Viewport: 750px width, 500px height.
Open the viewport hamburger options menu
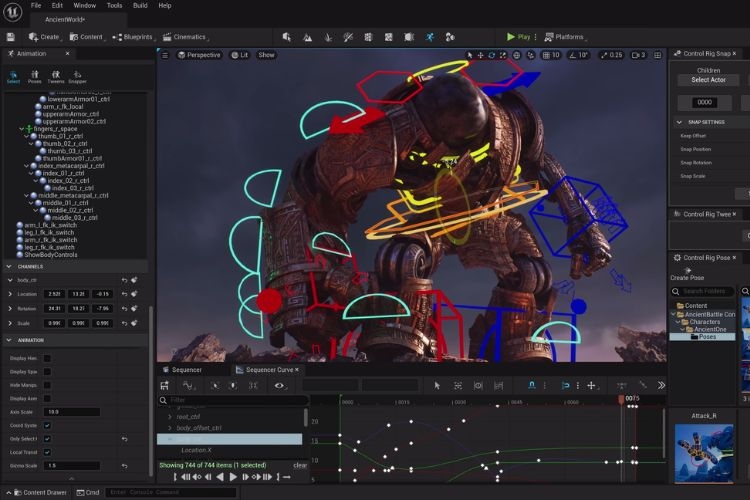pos(165,56)
